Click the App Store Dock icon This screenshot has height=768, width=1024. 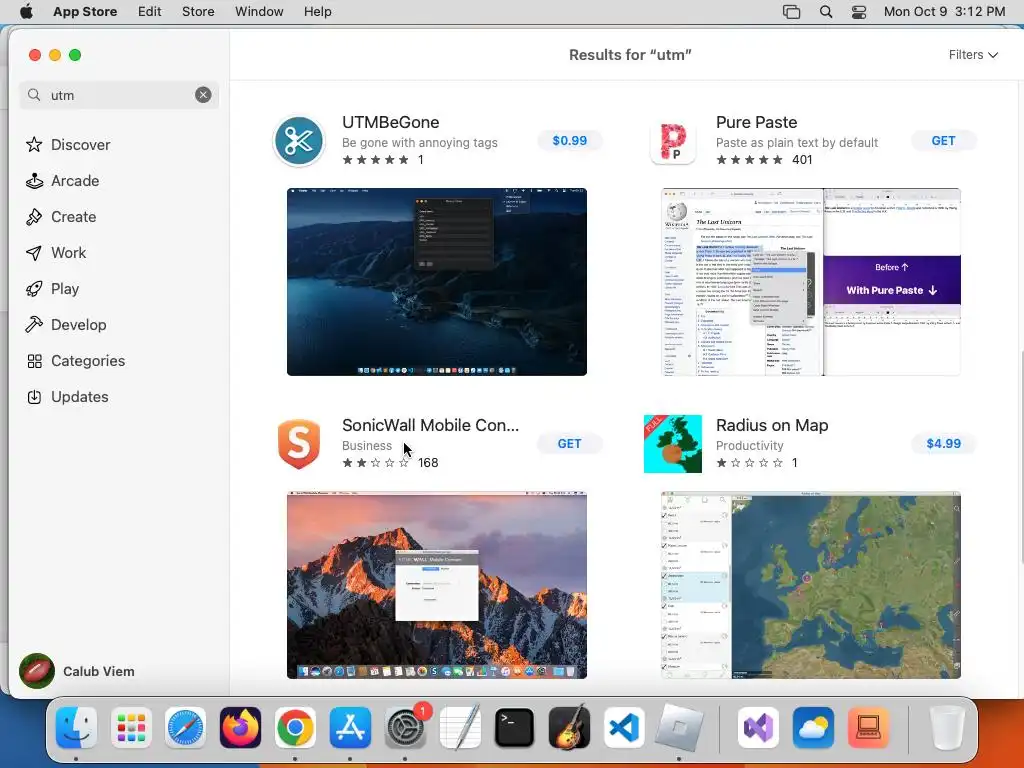point(350,727)
